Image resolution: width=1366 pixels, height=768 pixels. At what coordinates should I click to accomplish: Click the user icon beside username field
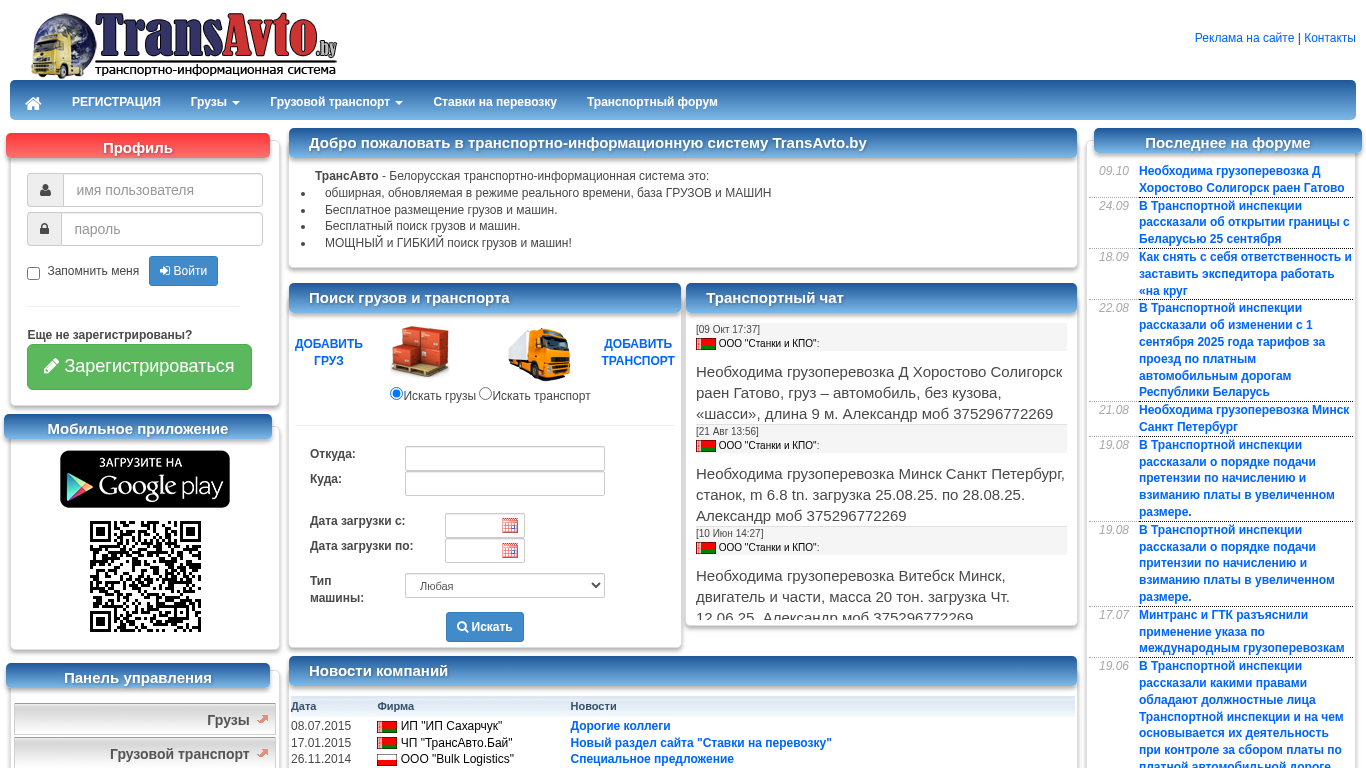point(45,190)
